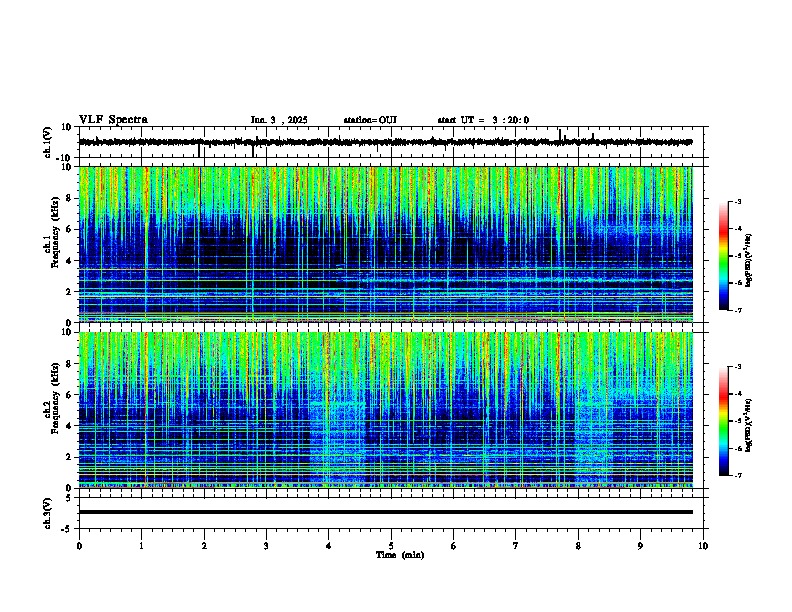Click the ch.2 colorbar 'log(PSD)' label
This screenshot has width=792, height=612.
748,425
